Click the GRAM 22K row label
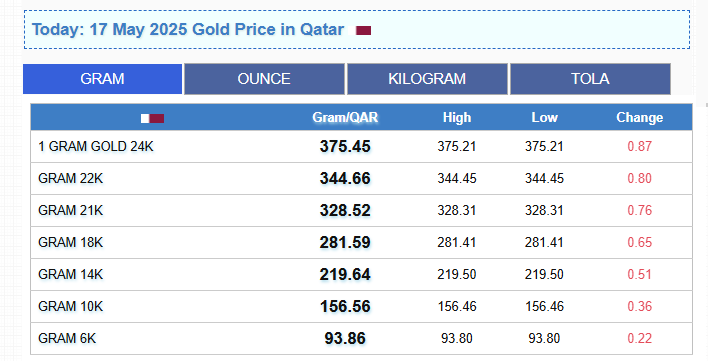Screen dimensions: 708x361 click(70, 179)
